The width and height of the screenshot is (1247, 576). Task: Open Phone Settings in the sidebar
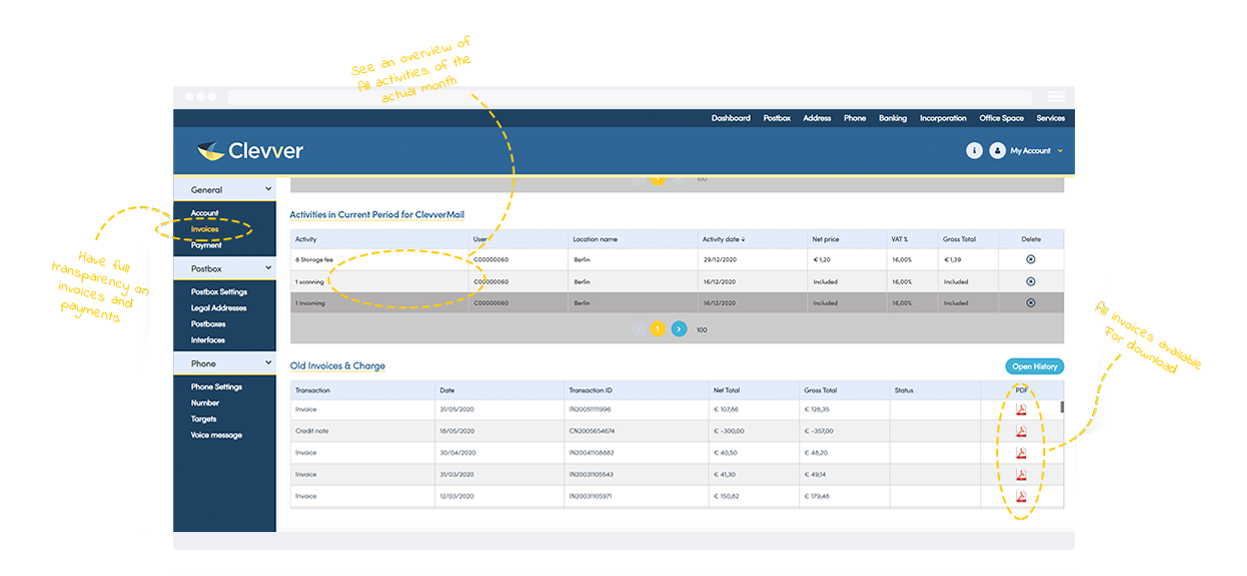217,387
